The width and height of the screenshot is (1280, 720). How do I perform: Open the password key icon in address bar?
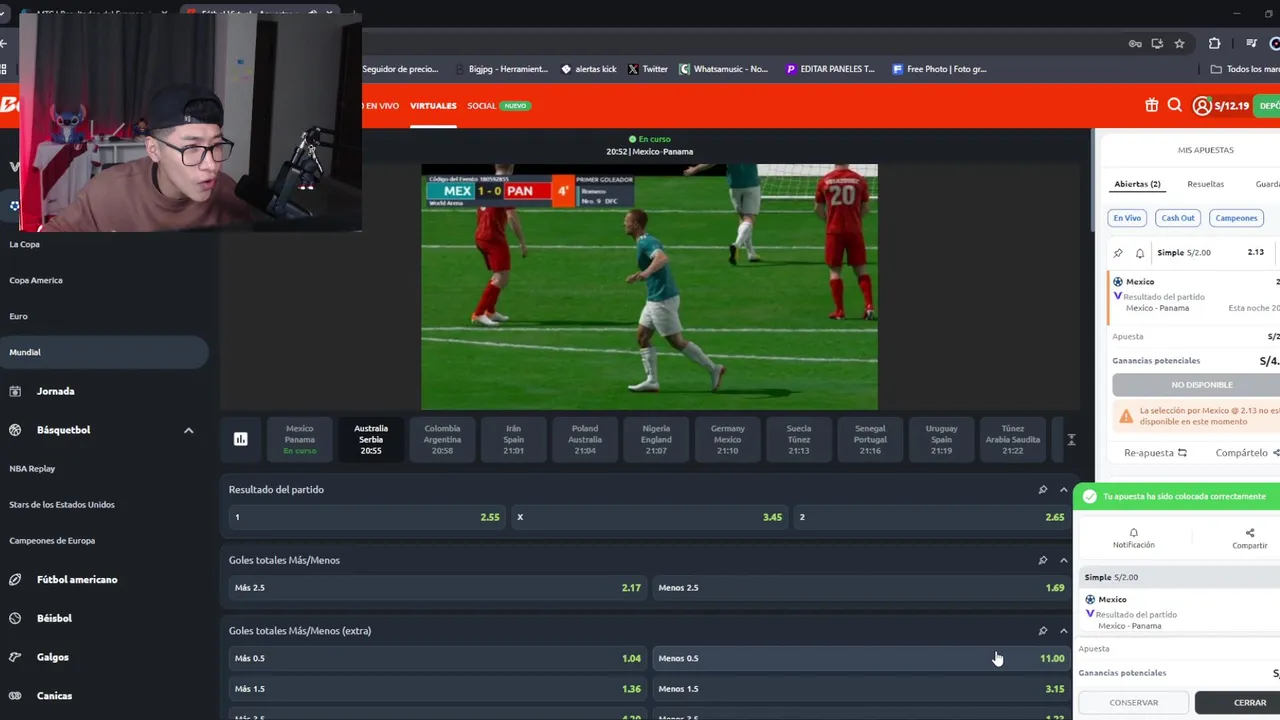pyautogui.click(x=1135, y=43)
